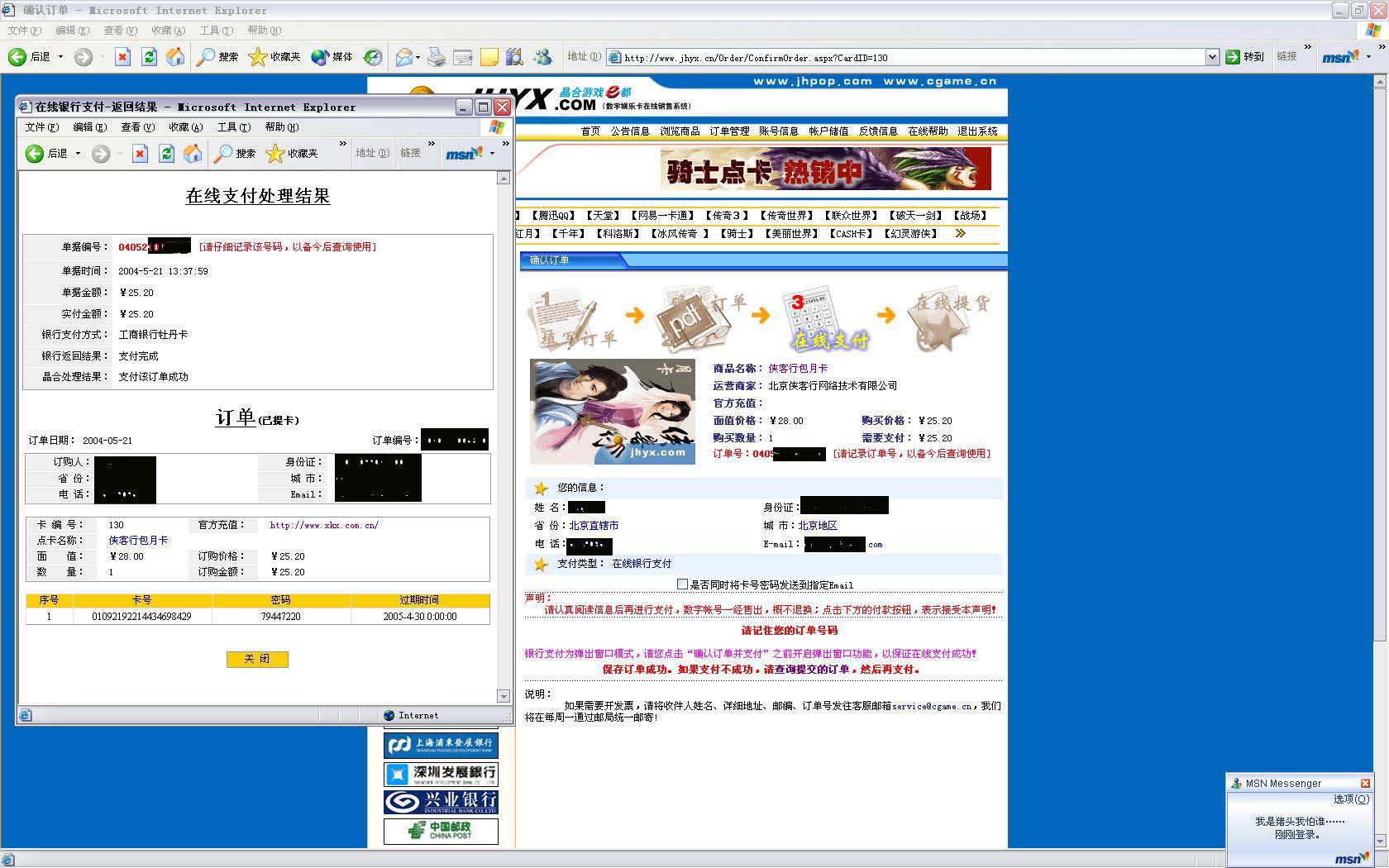The width and height of the screenshot is (1389, 868).
Task: Open 工具(T) menu in main IE window
Action: [x=217, y=31]
